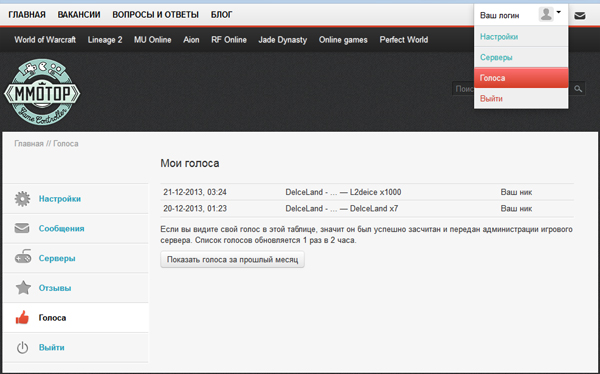Open Сообщения link in the left sidebar
Image resolution: width=600 pixels, height=374 pixels.
click(x=61, y=229)
